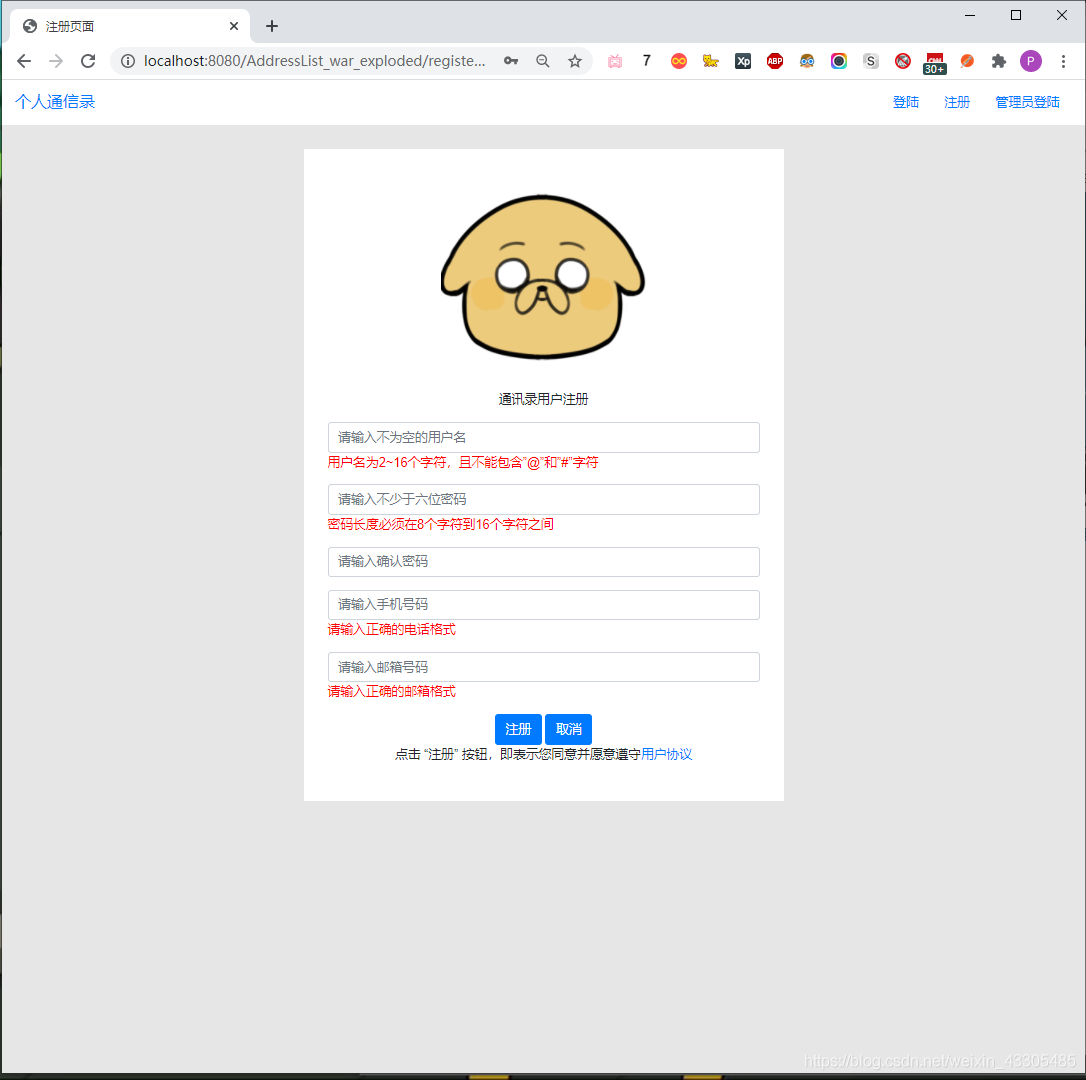Open a new browser tab
The width and height of the screenshot is (1086, 1080).
coord(272,26)
